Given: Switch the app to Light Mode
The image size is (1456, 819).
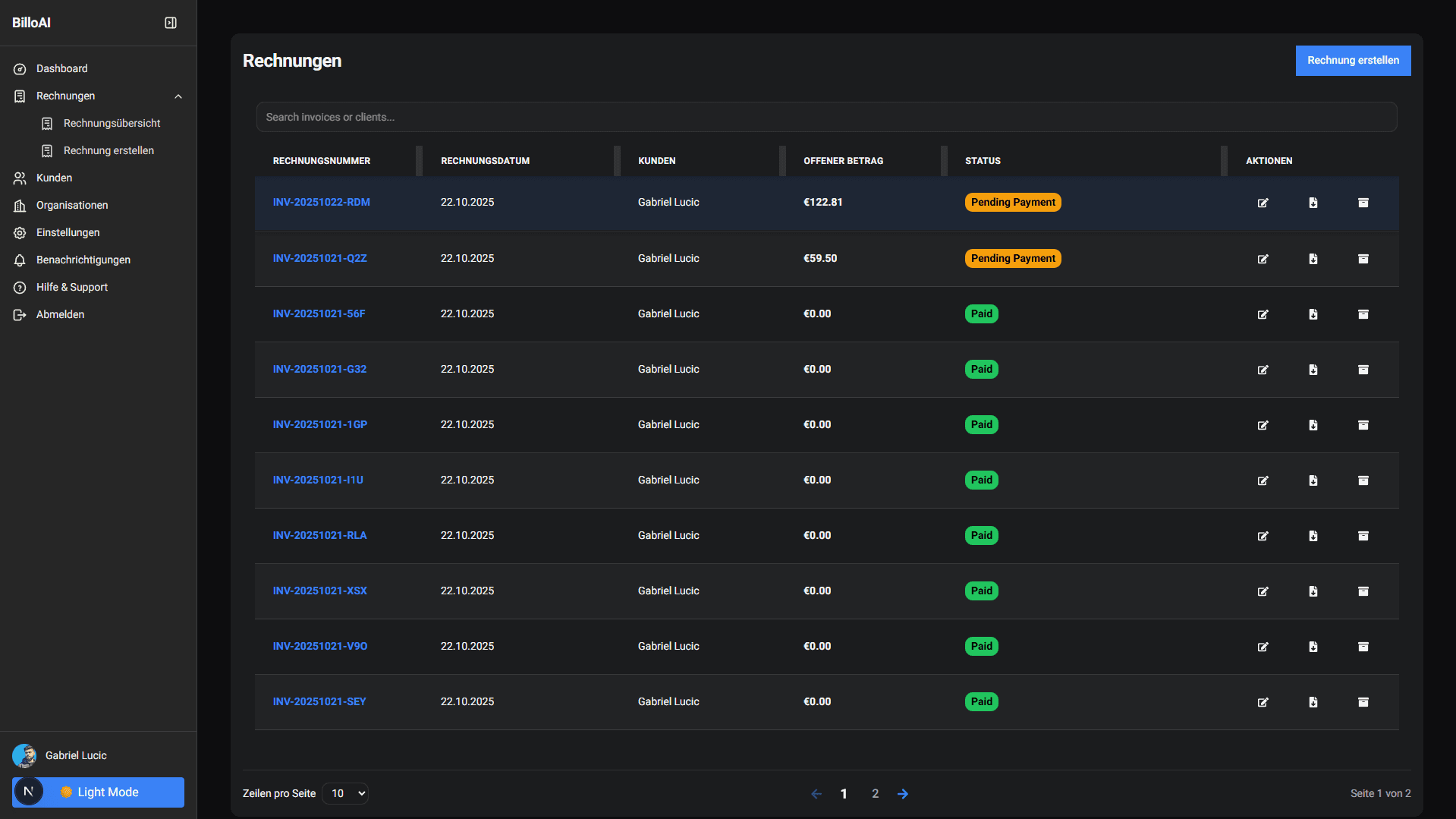Looking at the screenshot, I should coord(98,792).
